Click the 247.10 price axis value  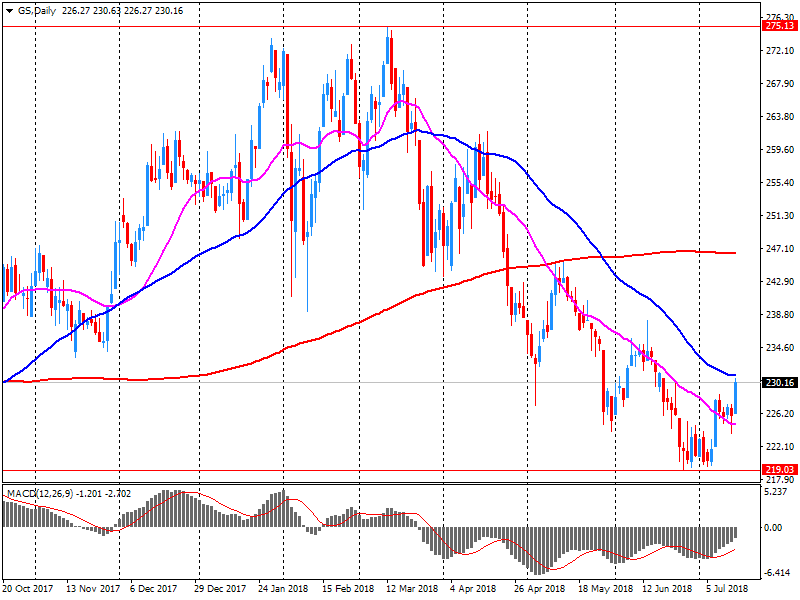778,248
